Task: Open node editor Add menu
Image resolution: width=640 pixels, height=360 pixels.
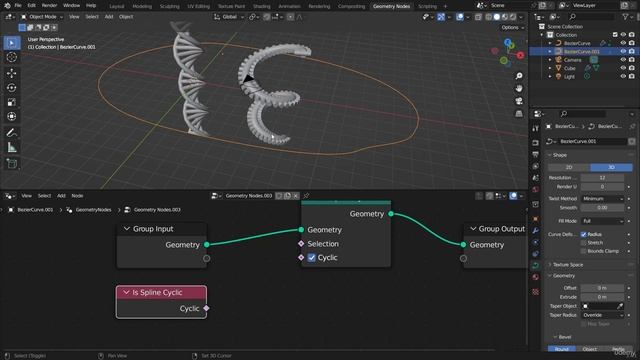Action: pyautogui.click(x=61, y=196)
